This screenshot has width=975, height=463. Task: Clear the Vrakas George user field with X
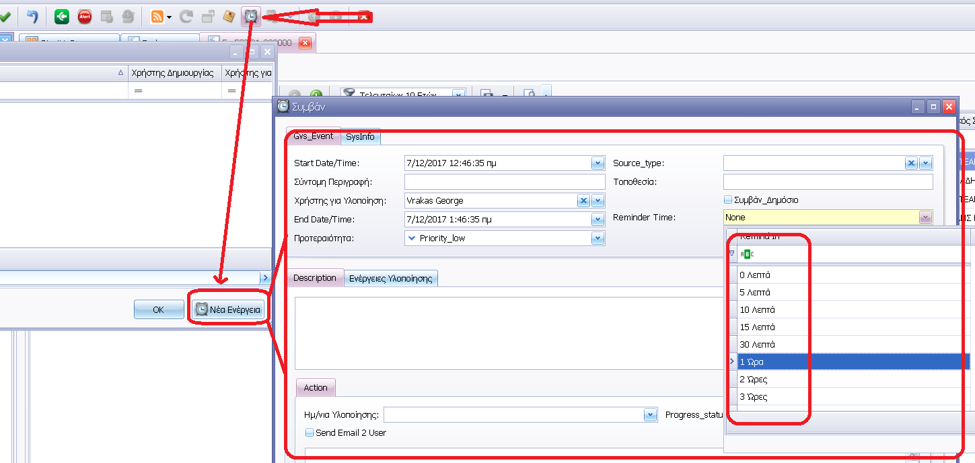[x=584, y=200]
